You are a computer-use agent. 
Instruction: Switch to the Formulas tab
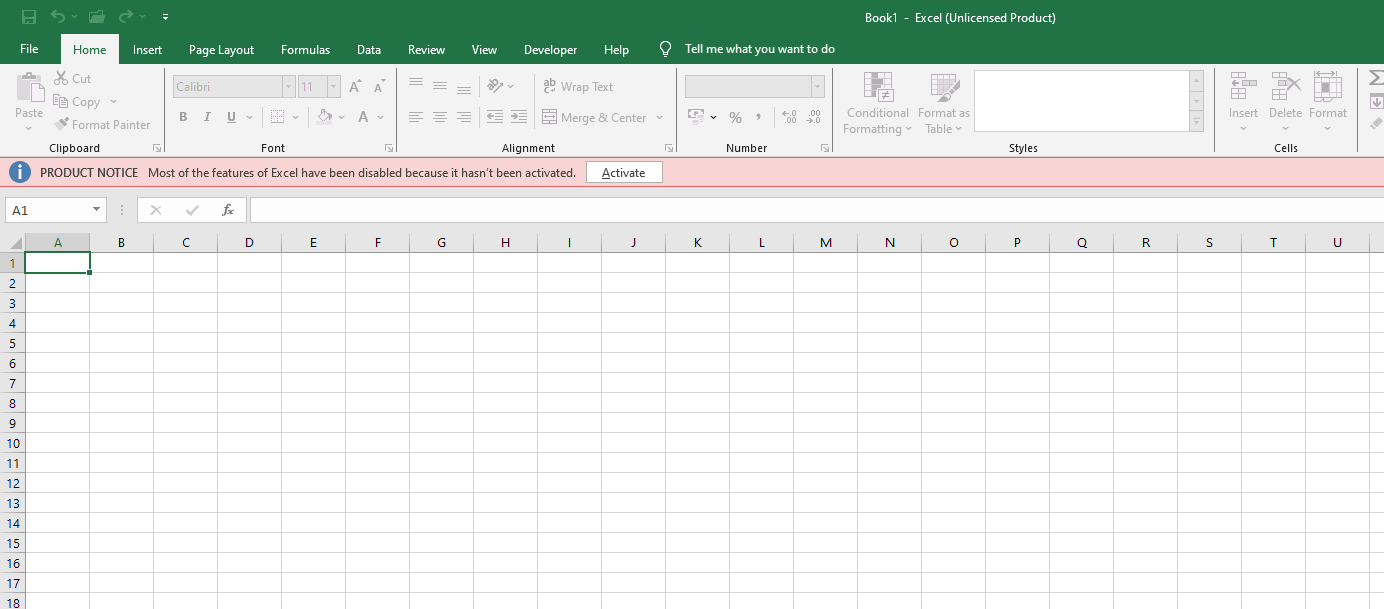305,49
